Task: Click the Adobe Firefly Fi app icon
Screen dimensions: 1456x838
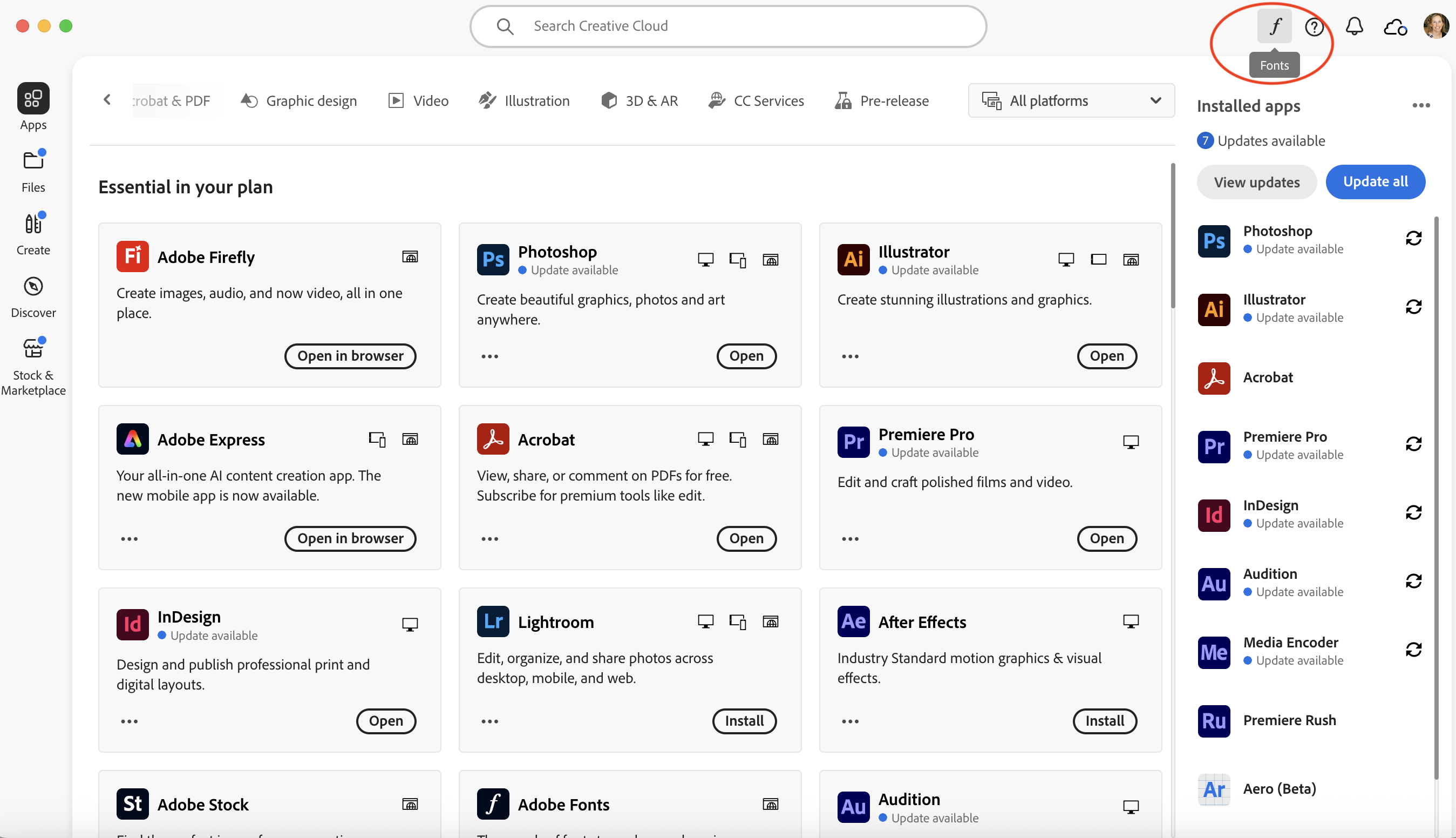Action: 132,256
